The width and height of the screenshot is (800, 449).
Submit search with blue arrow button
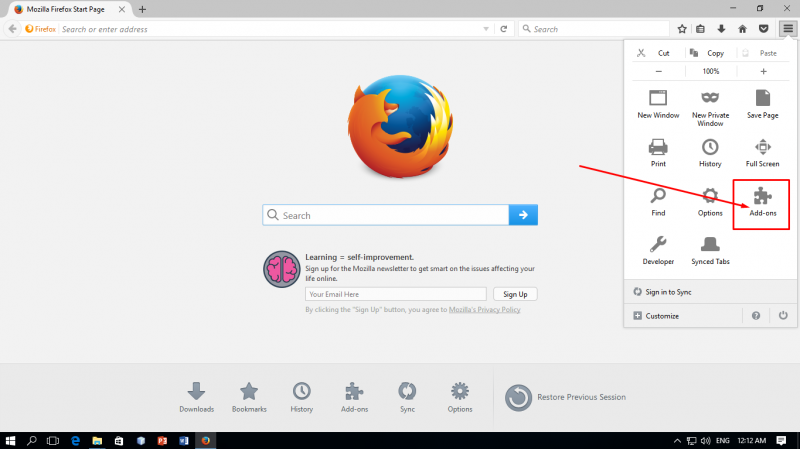523,215
